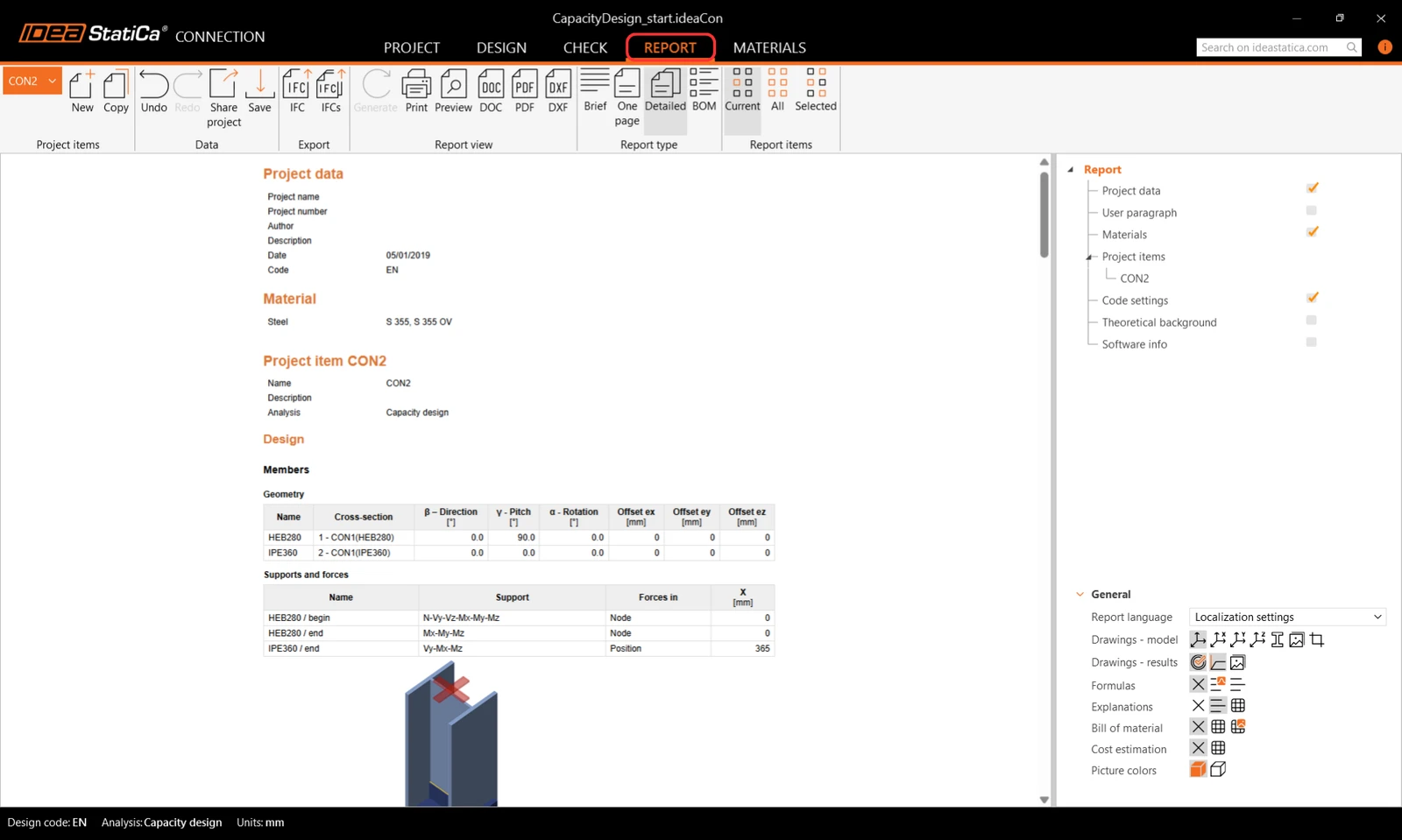Select CON2 in report tree
The height and width of the screenshot is (840, 1402).
pyautogui.click(x=1135, y=279)
